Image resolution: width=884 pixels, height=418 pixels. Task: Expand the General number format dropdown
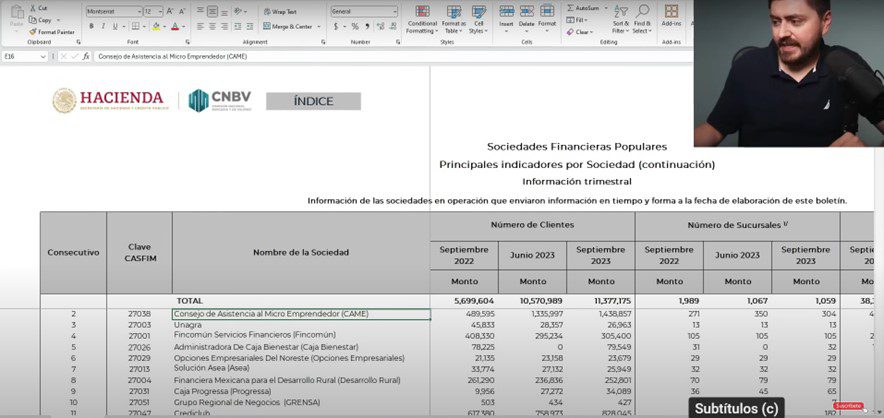point(396,11)
